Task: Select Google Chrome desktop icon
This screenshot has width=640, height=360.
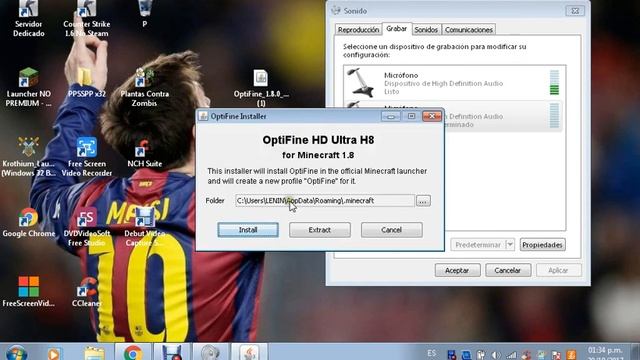Action: click(29, 223)
